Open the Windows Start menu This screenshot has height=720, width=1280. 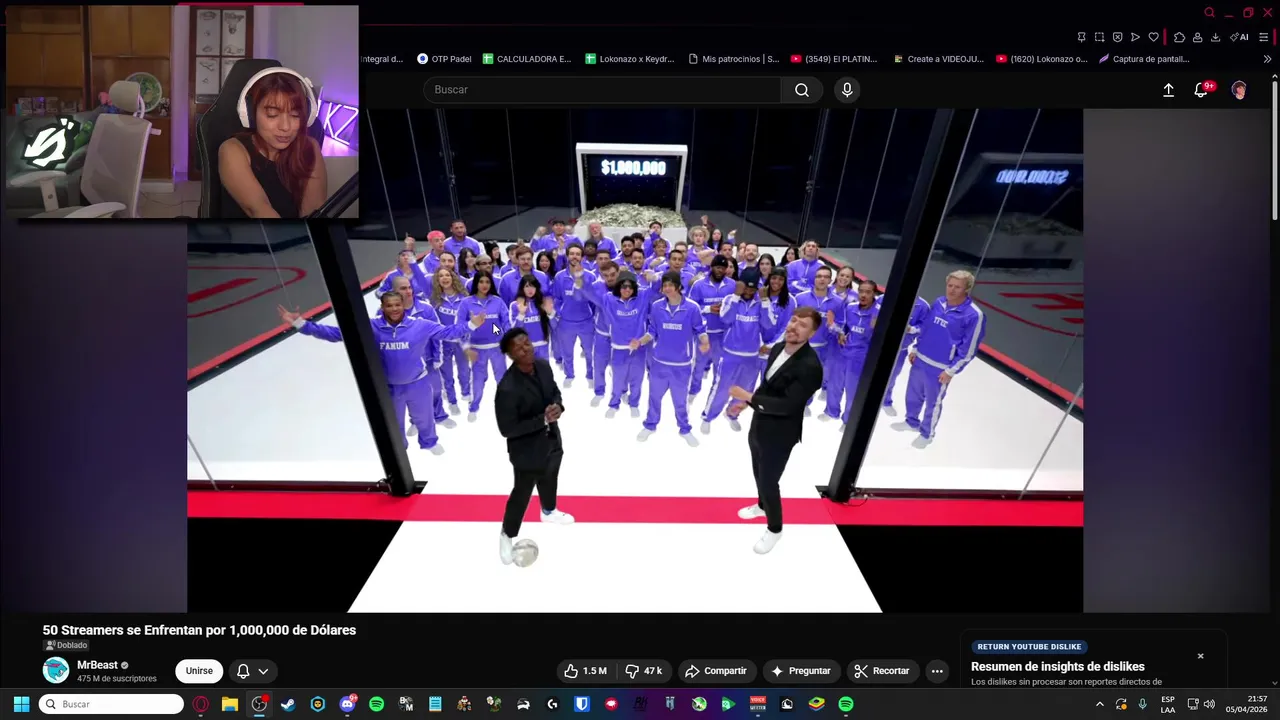tap(21, 704)
